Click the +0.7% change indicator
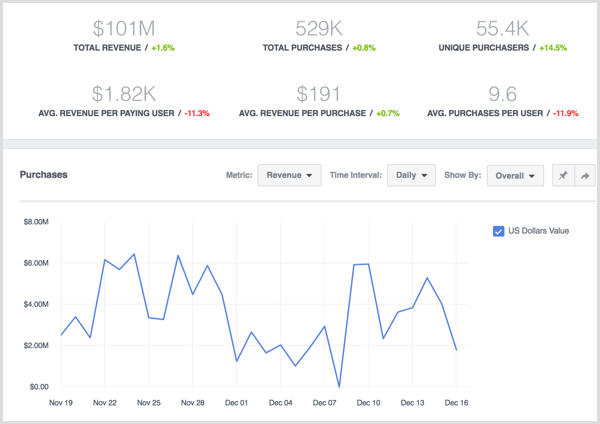 388,113
